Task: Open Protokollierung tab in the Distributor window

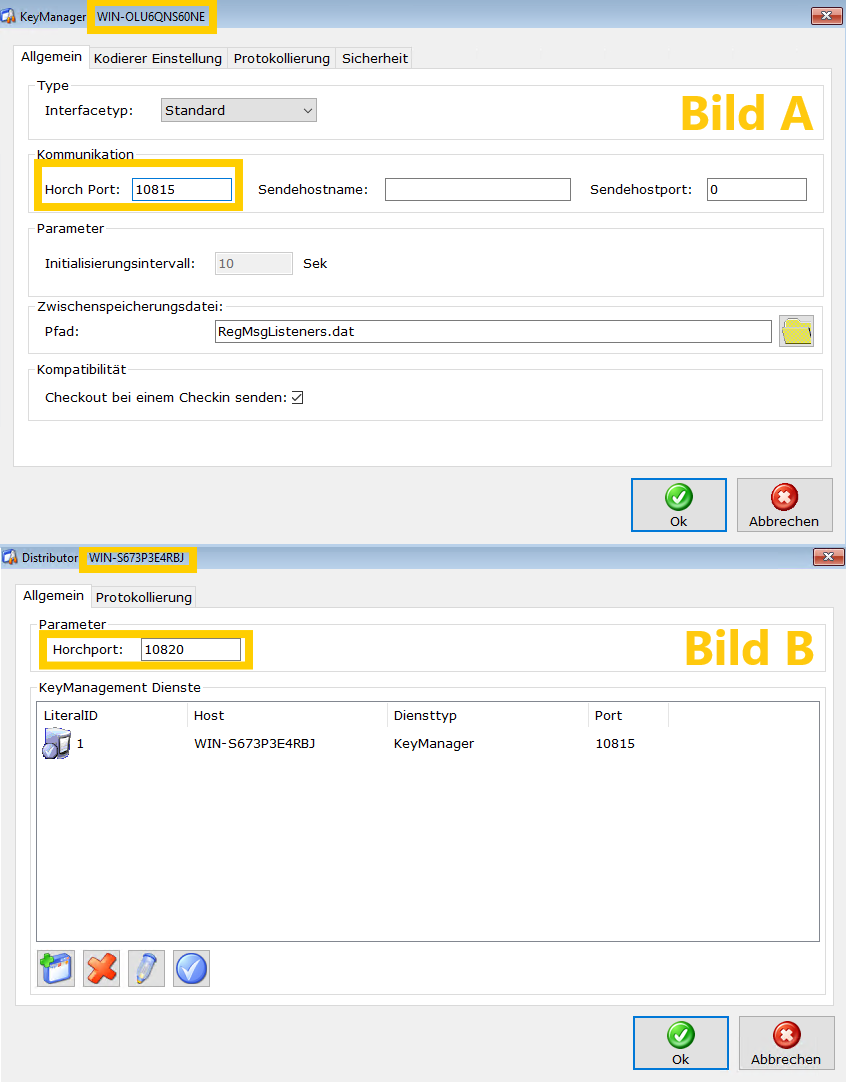Action: [143, 597]
